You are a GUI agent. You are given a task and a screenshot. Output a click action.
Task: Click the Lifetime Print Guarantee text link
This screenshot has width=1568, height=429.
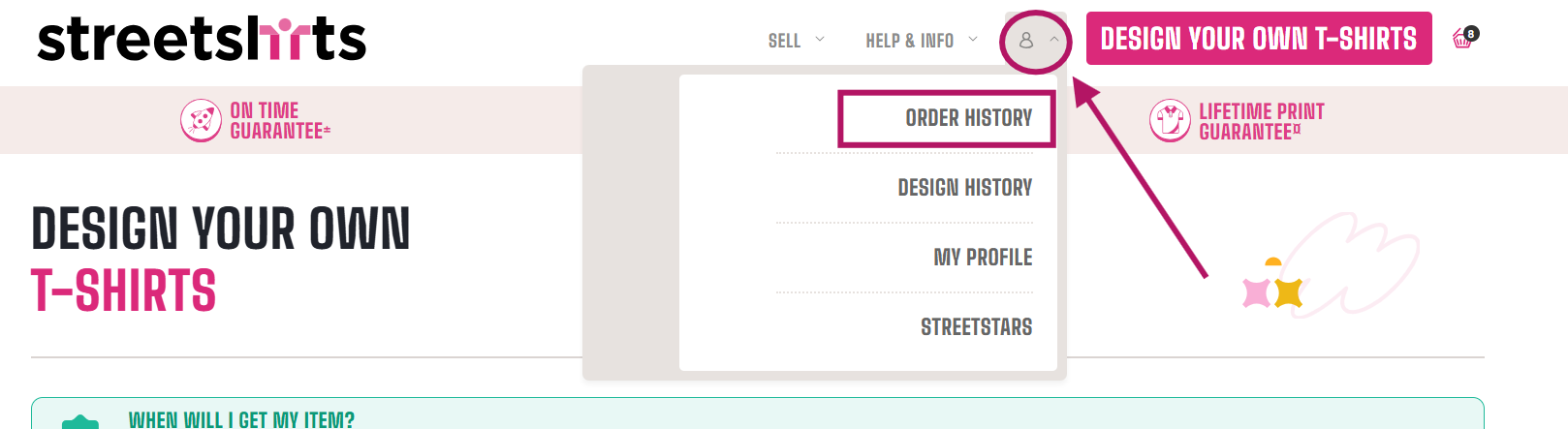pos(1261,121)
